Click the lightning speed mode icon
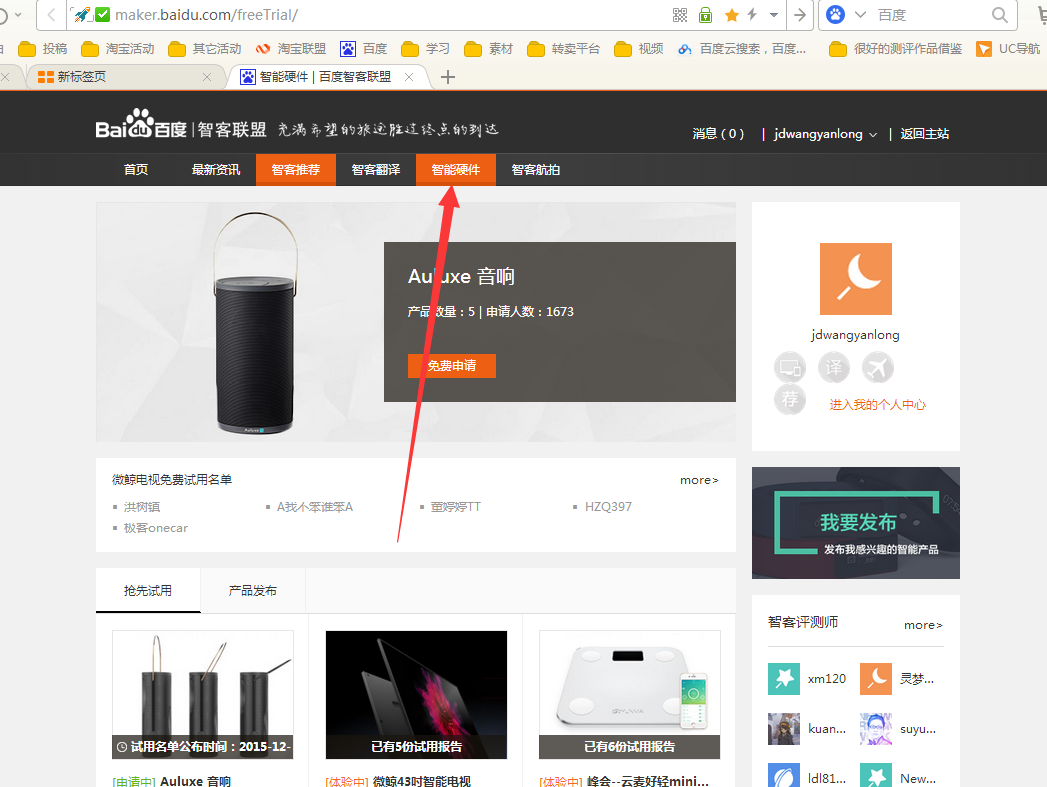 click(x=753, y=14)
